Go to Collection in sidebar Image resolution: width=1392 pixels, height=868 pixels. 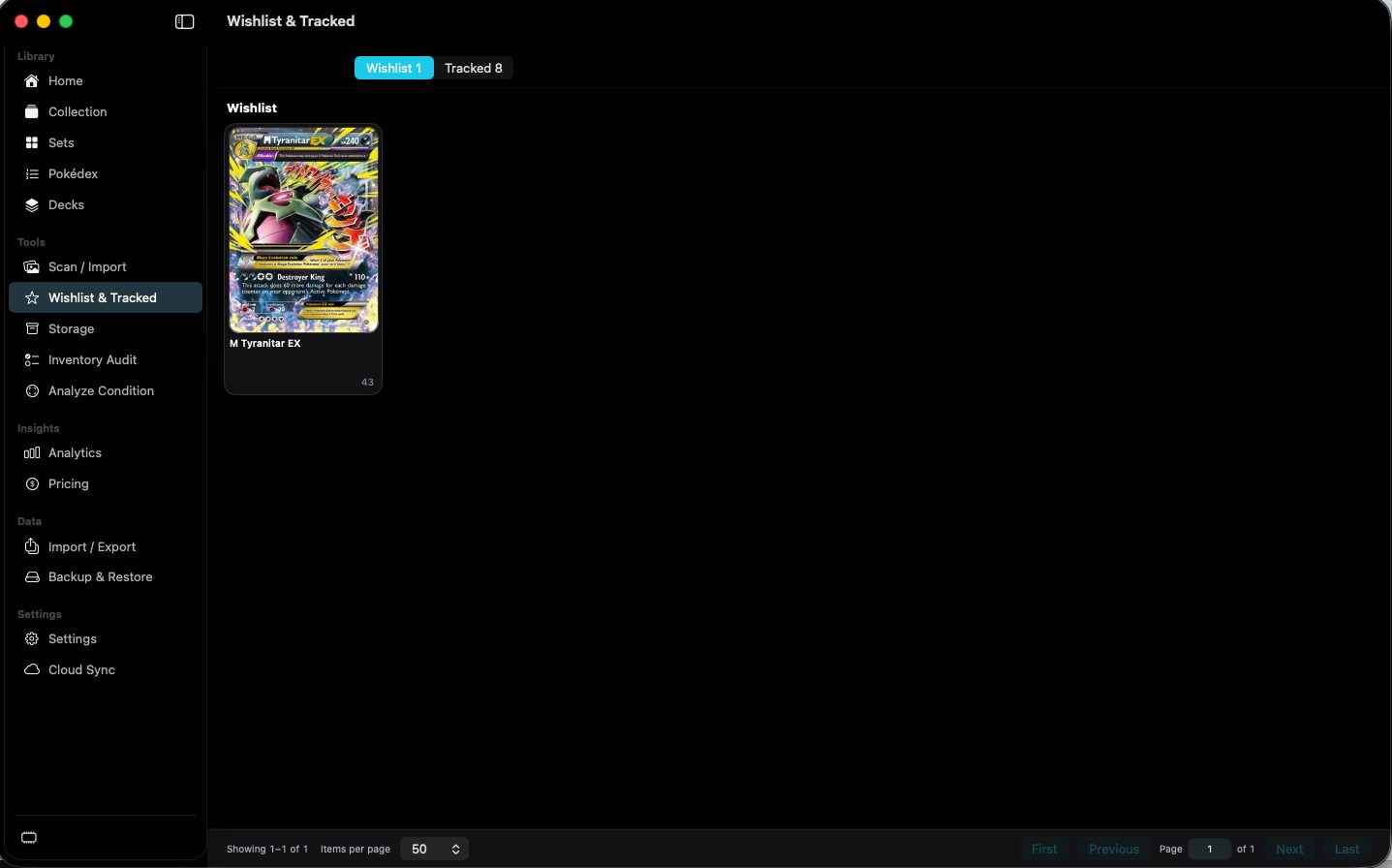click(77, 111)
